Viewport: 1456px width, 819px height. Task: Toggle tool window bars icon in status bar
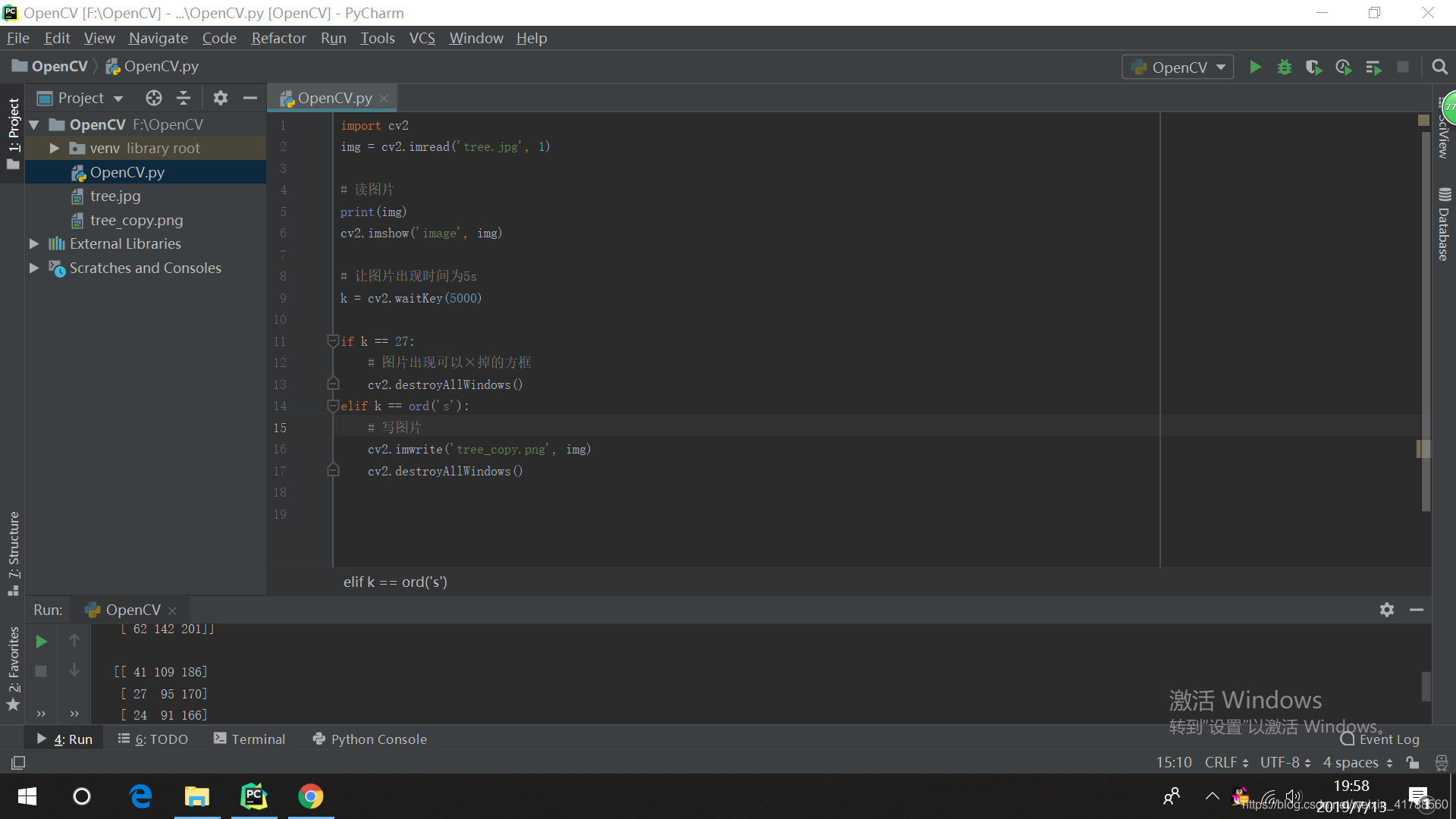[18, 762]
